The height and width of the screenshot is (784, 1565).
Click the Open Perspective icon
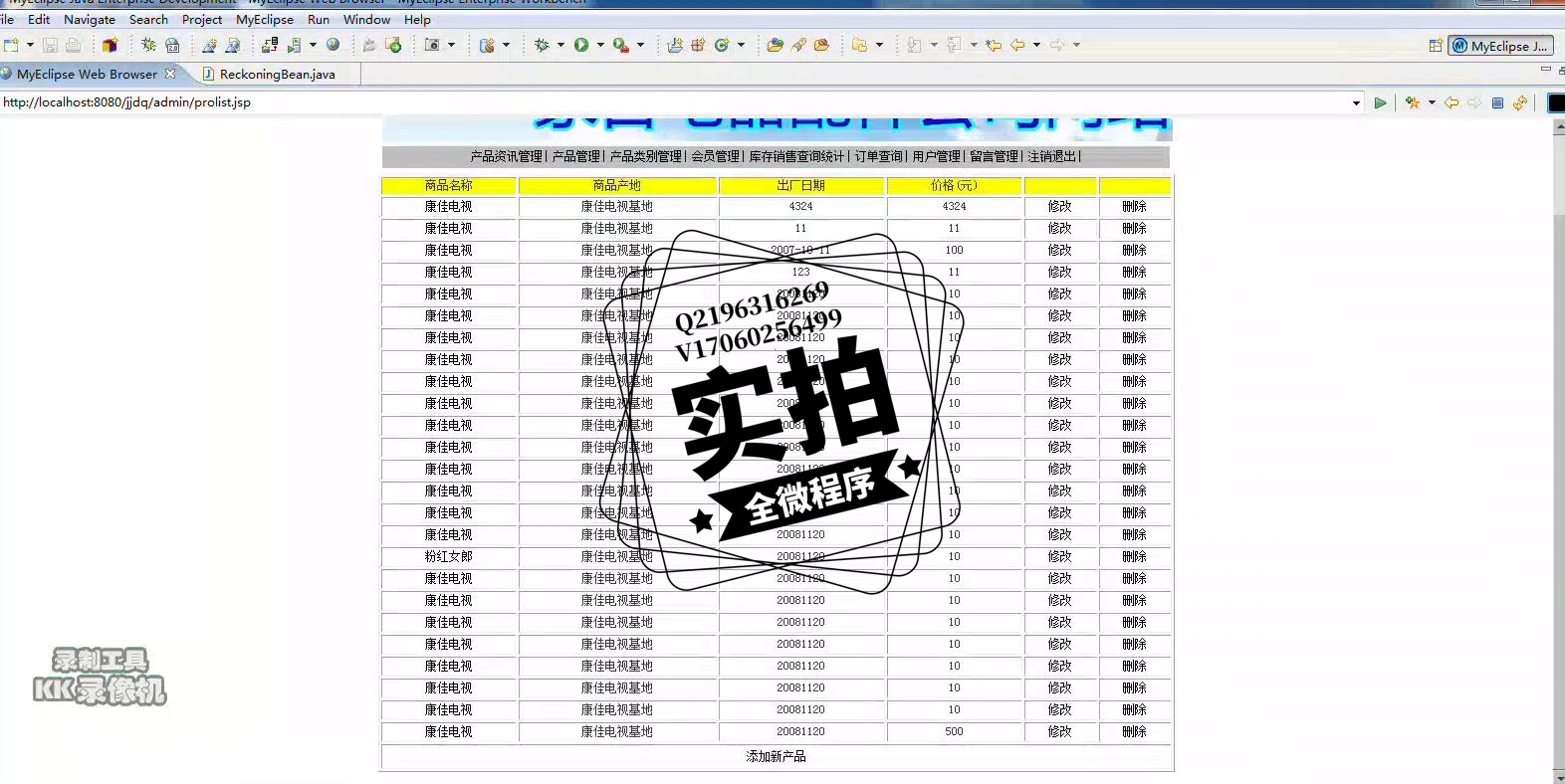pos(1436,46)
